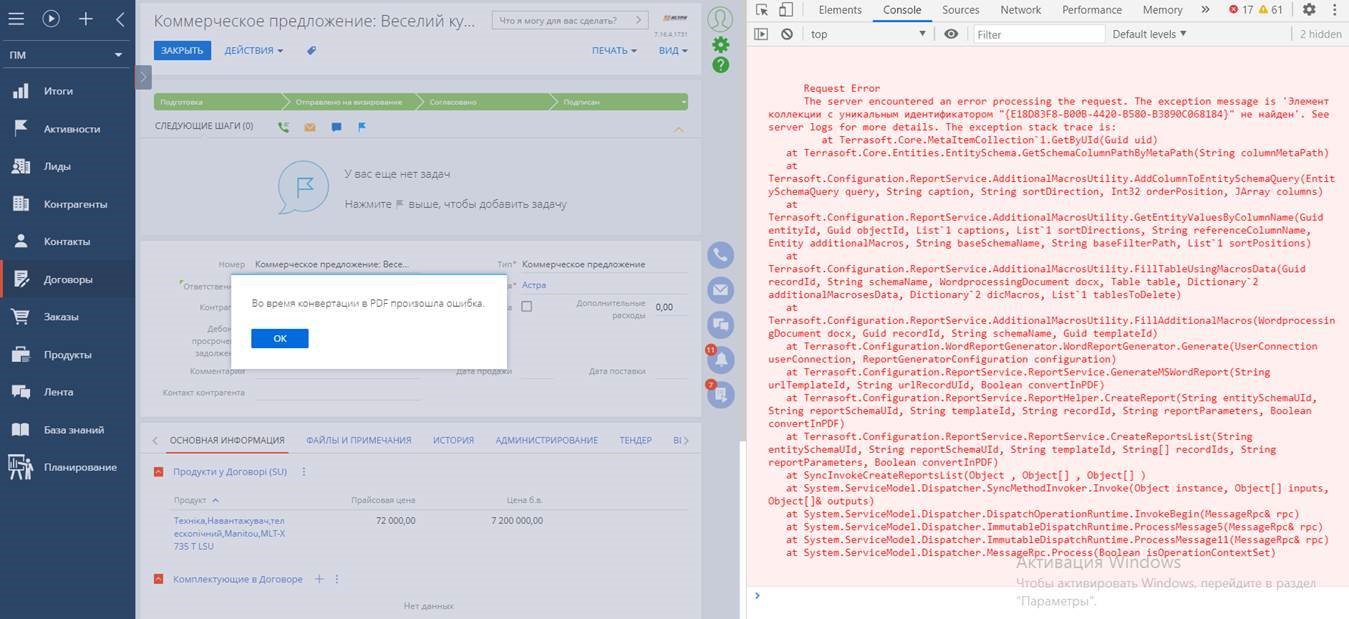1349x619 pixels.
Task: Expand the ПЕЧАТЬ dropdown
Action: pos(613,50)
